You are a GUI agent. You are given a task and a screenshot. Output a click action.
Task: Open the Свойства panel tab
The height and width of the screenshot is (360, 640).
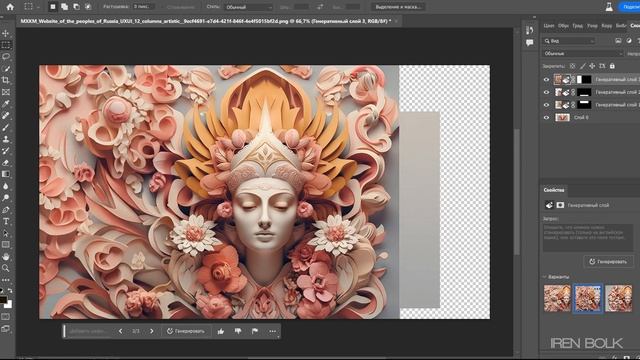point(554,190)
